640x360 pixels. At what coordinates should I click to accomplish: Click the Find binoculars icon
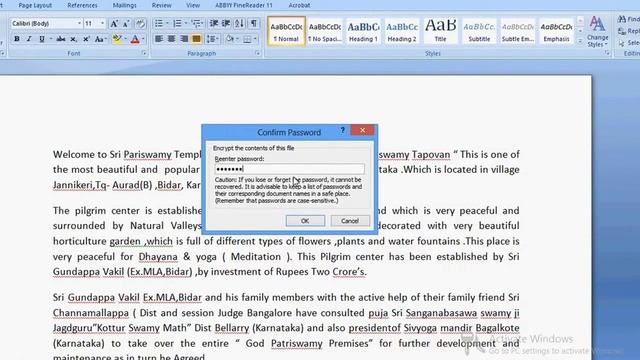click(x=622, y=19)
